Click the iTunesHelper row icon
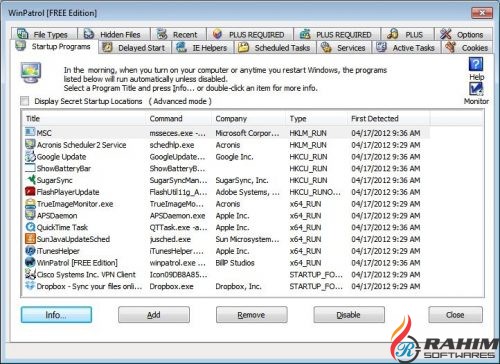This screenshot has width=500, height=364. 30,251
